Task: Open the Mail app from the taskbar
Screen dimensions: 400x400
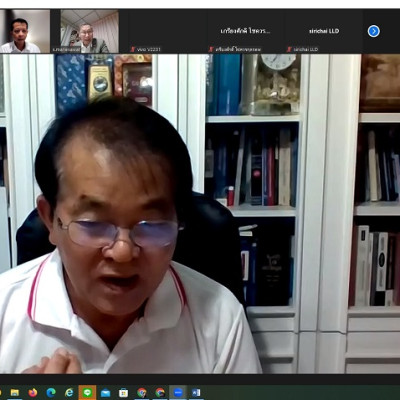Action: pyautogui.click(x=105, y=392)
